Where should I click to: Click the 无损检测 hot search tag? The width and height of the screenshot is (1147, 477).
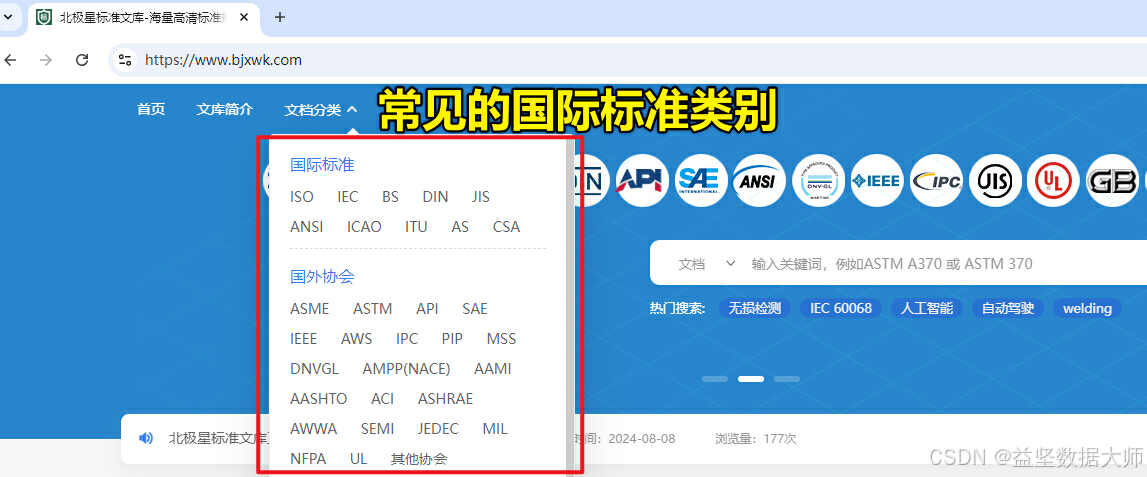tap(755, 308)
